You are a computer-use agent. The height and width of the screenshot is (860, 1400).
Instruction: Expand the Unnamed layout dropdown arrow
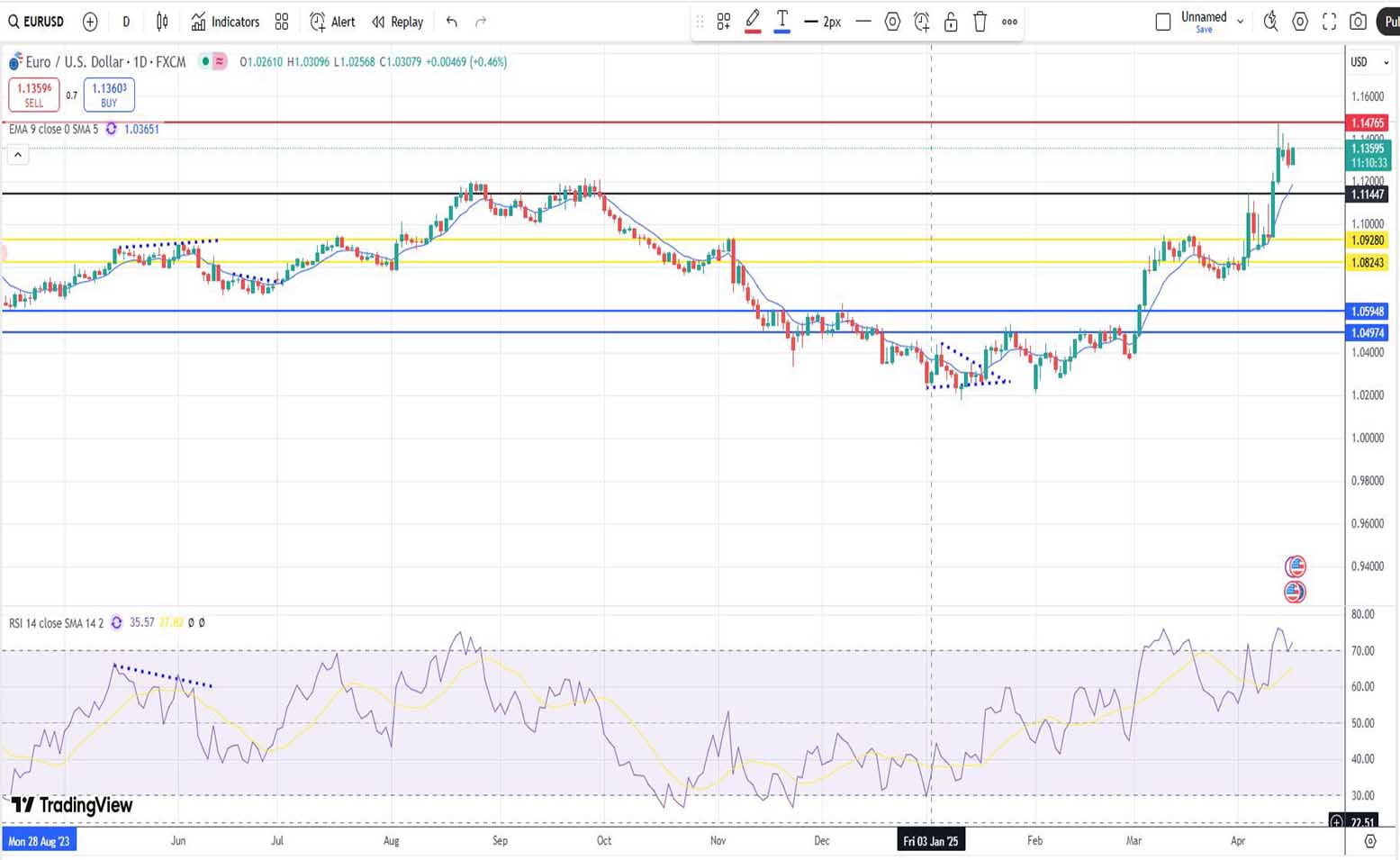(1241, 22)
